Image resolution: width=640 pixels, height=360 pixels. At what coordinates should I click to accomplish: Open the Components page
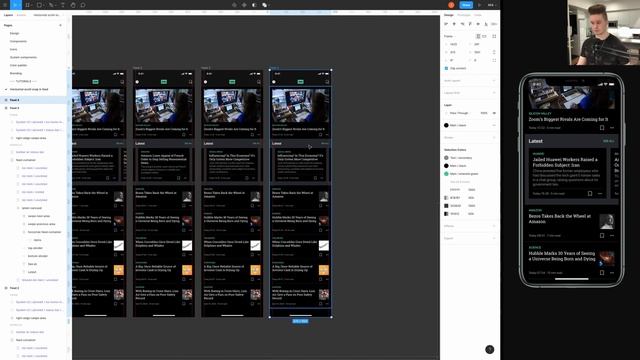18,41
